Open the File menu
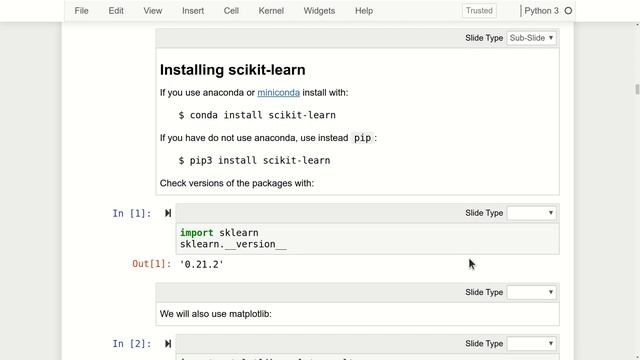This screenshot has height=360, width=640. (x=81, y=11)
